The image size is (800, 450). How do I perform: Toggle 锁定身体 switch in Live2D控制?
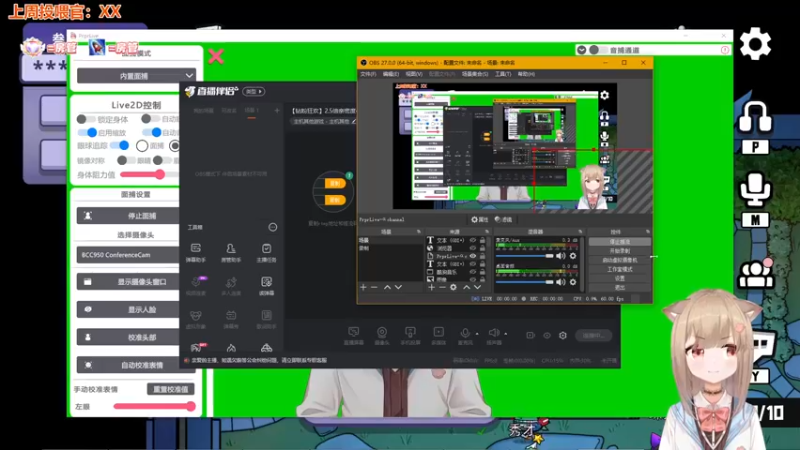pyautogui.click(x=85, y=119)
